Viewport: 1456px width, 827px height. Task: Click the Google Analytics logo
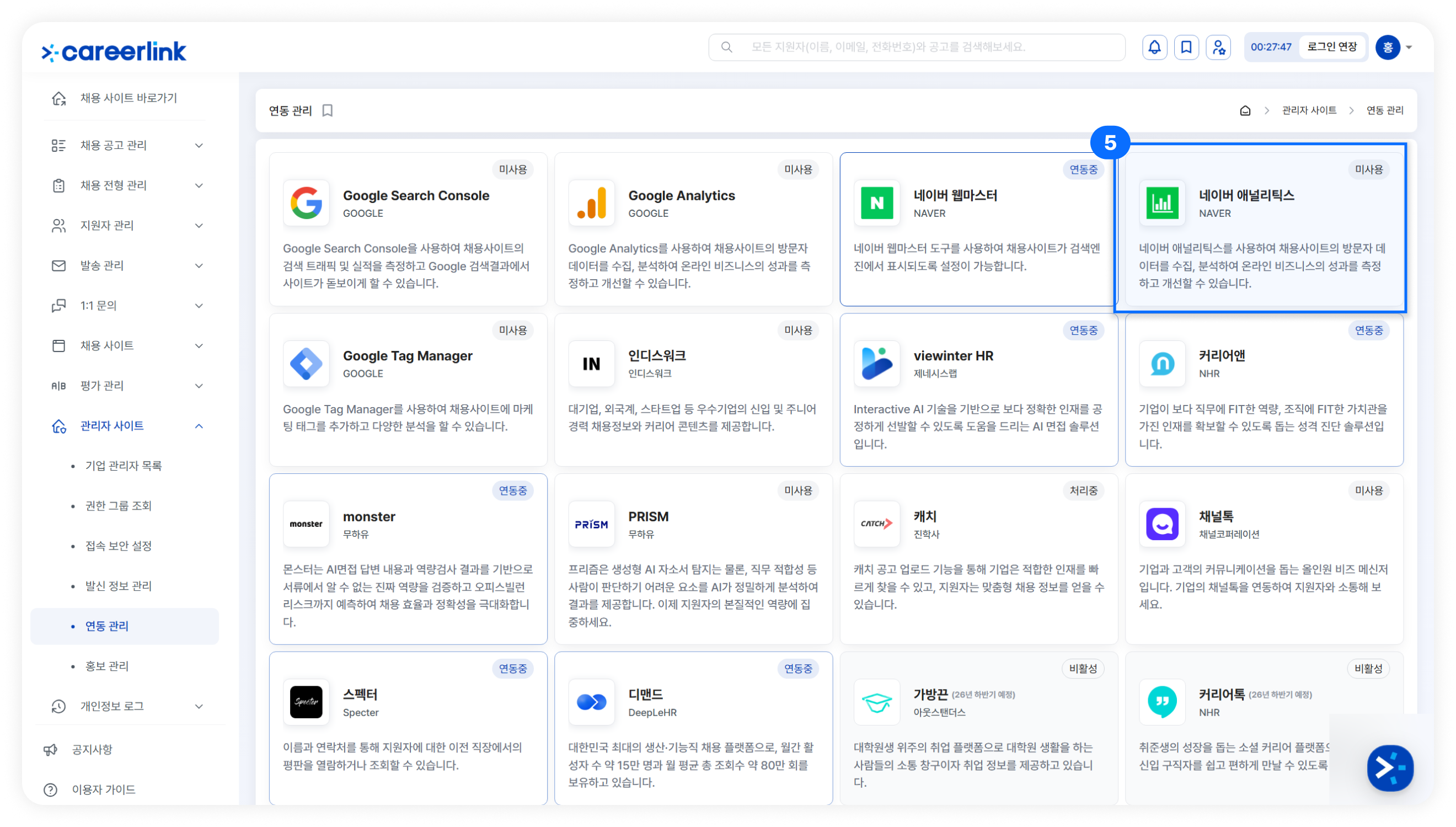[x=591, y=203]
